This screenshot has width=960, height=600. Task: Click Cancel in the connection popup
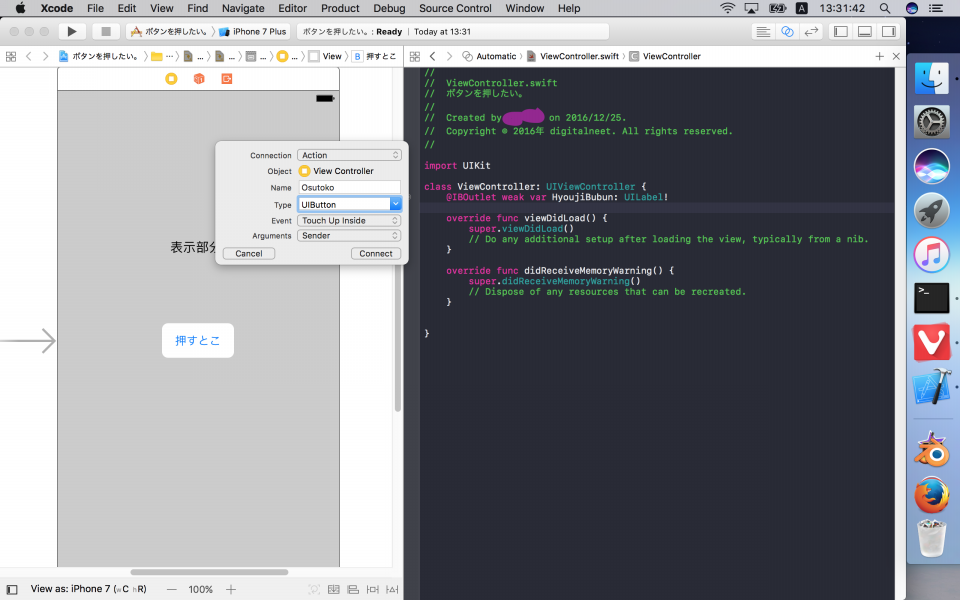point(249,253)
